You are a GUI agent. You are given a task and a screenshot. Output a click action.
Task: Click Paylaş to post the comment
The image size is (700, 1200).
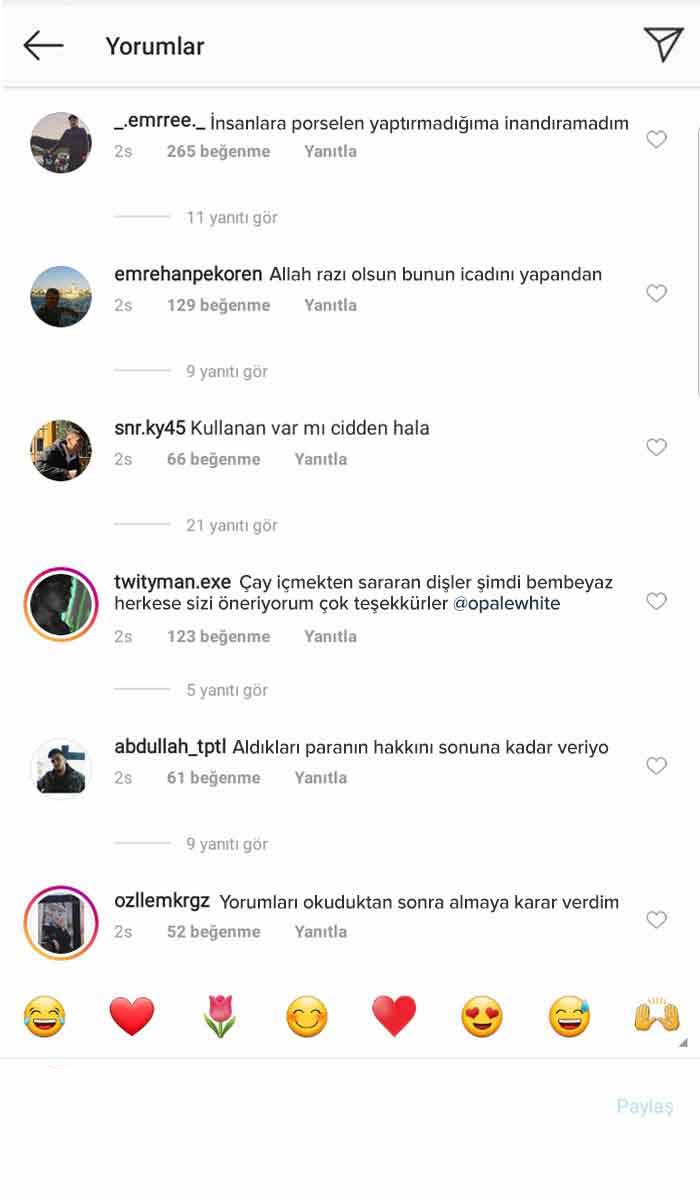[x=645, y=1106]
